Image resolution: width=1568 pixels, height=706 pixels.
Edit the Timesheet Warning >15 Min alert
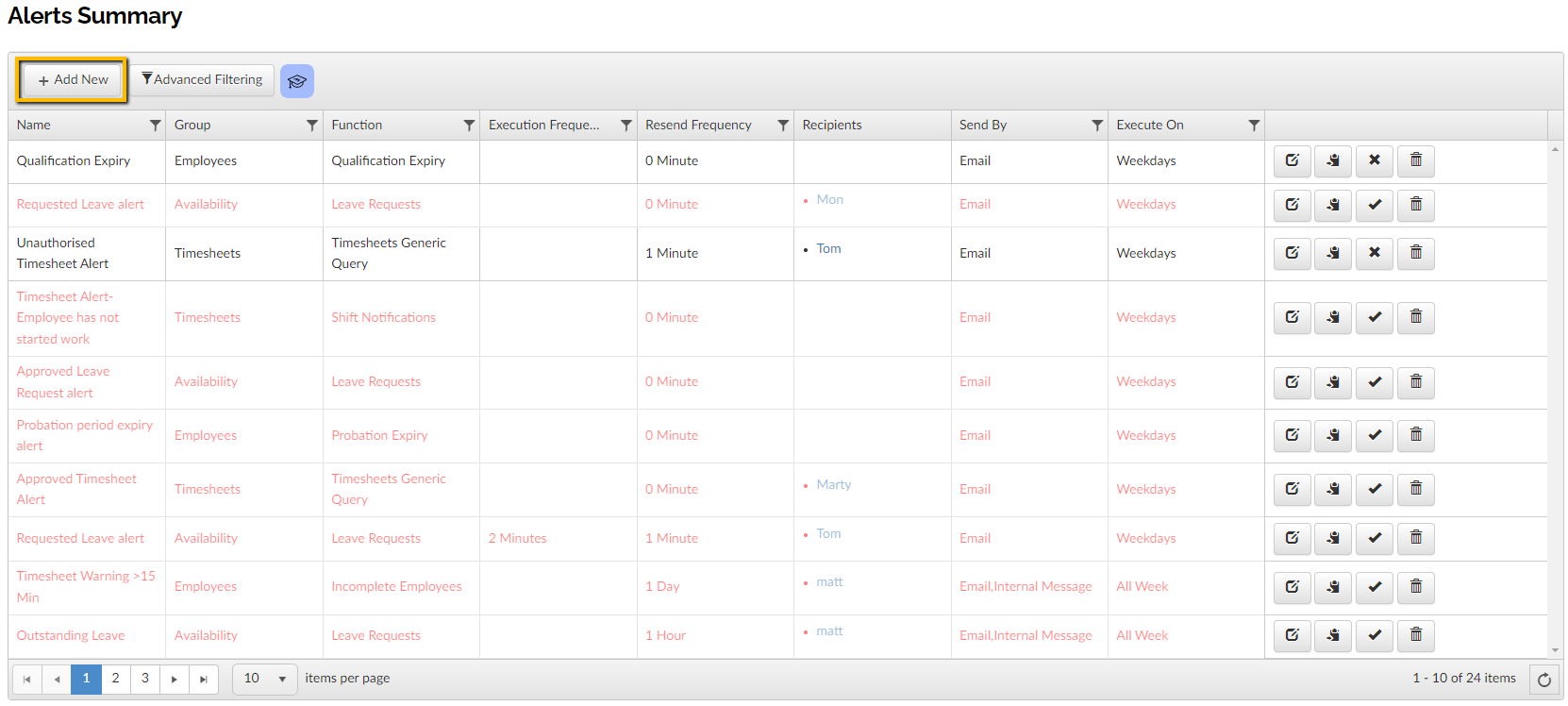coord(1292,587)
